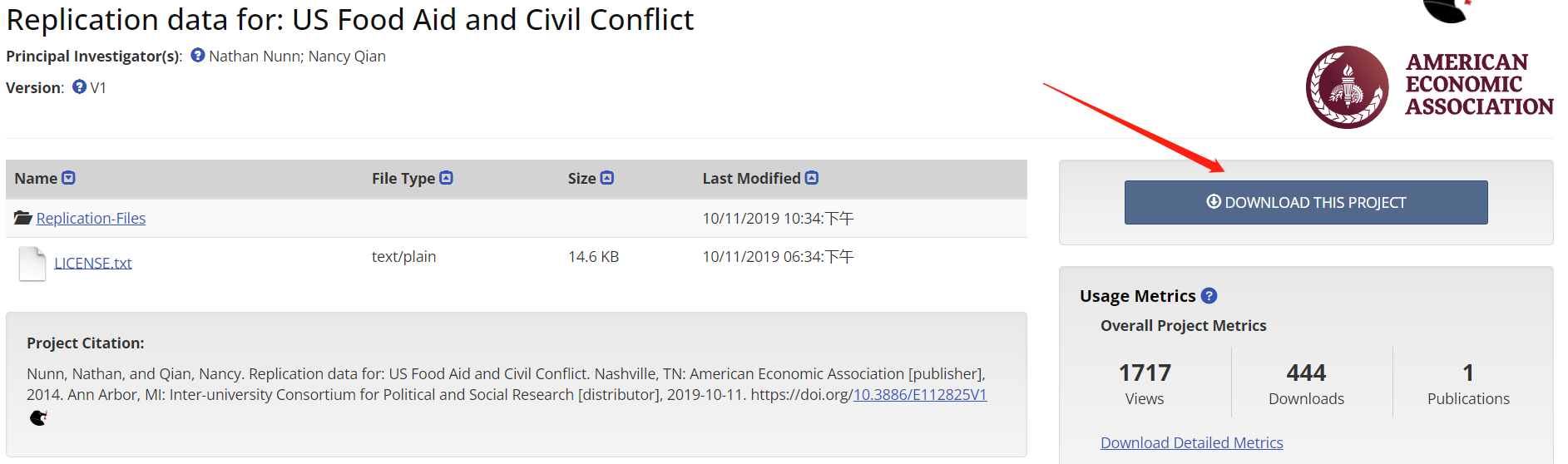Sort by Size column toggle
The image size is (1568, 464).
[x=607, y=178]
